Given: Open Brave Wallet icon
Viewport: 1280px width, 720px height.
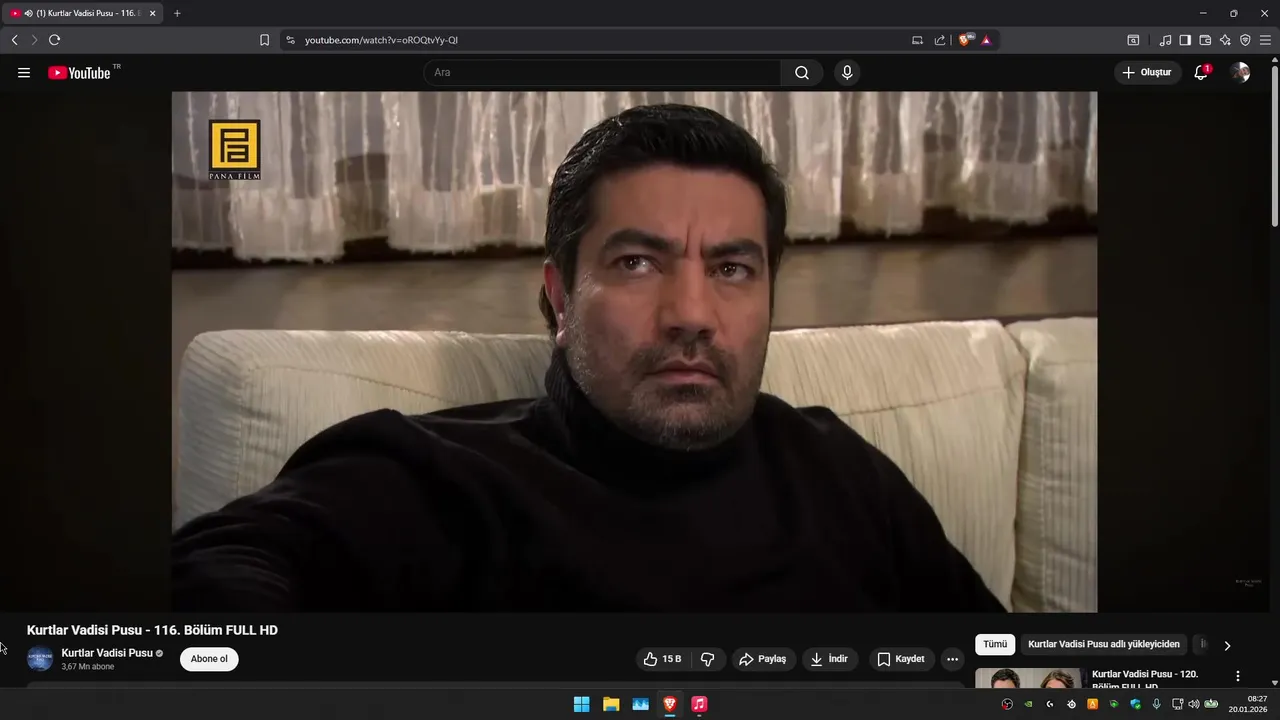Looking at the screenshot, I should 1205,40.
